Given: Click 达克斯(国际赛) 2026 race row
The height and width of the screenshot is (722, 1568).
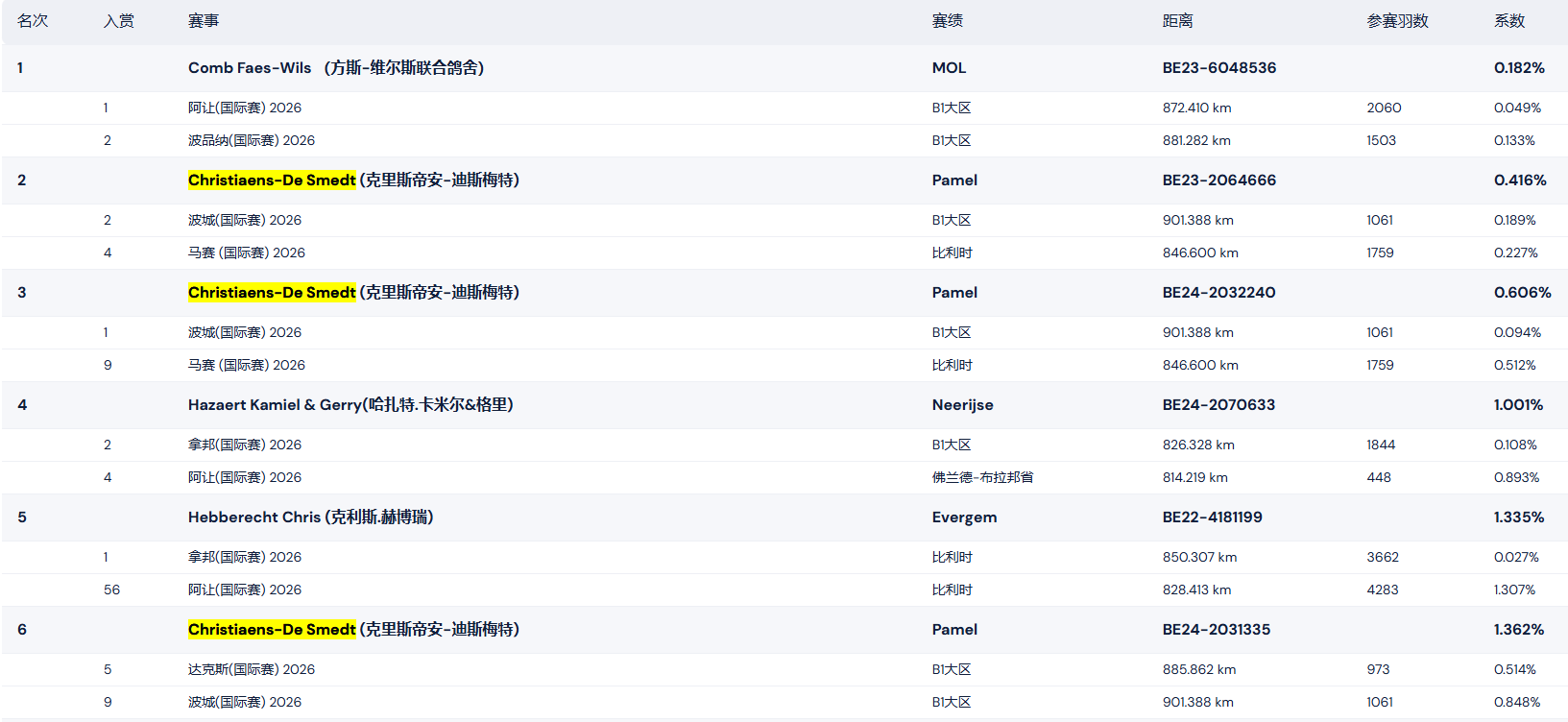Looking at the screenshot, I should [784, 669].
